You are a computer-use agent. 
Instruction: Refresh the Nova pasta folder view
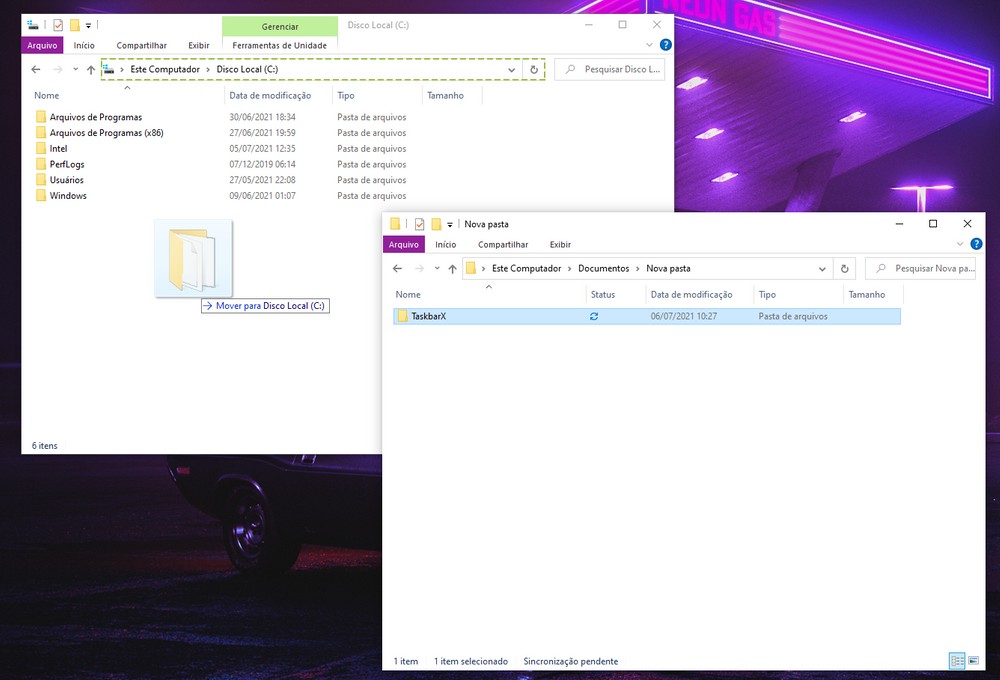click(845, 269)
